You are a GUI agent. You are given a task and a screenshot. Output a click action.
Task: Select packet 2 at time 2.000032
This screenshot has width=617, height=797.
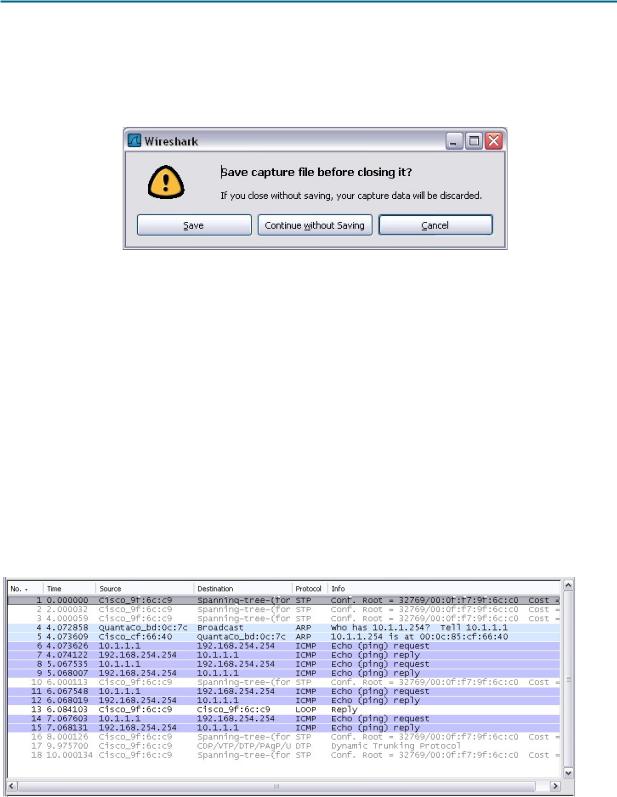point(284,609)
